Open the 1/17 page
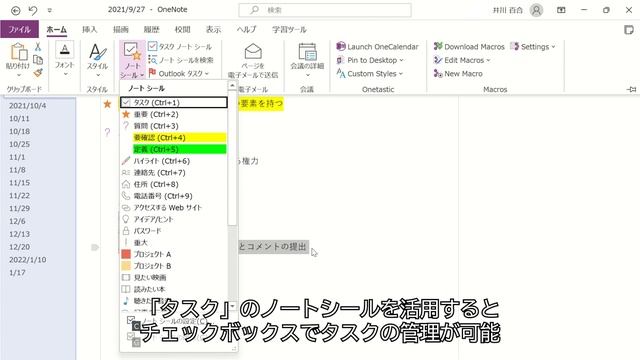Image resolution: width=640 pixels, height=360 pixels. pyautogui.click(x=17, y=272)
